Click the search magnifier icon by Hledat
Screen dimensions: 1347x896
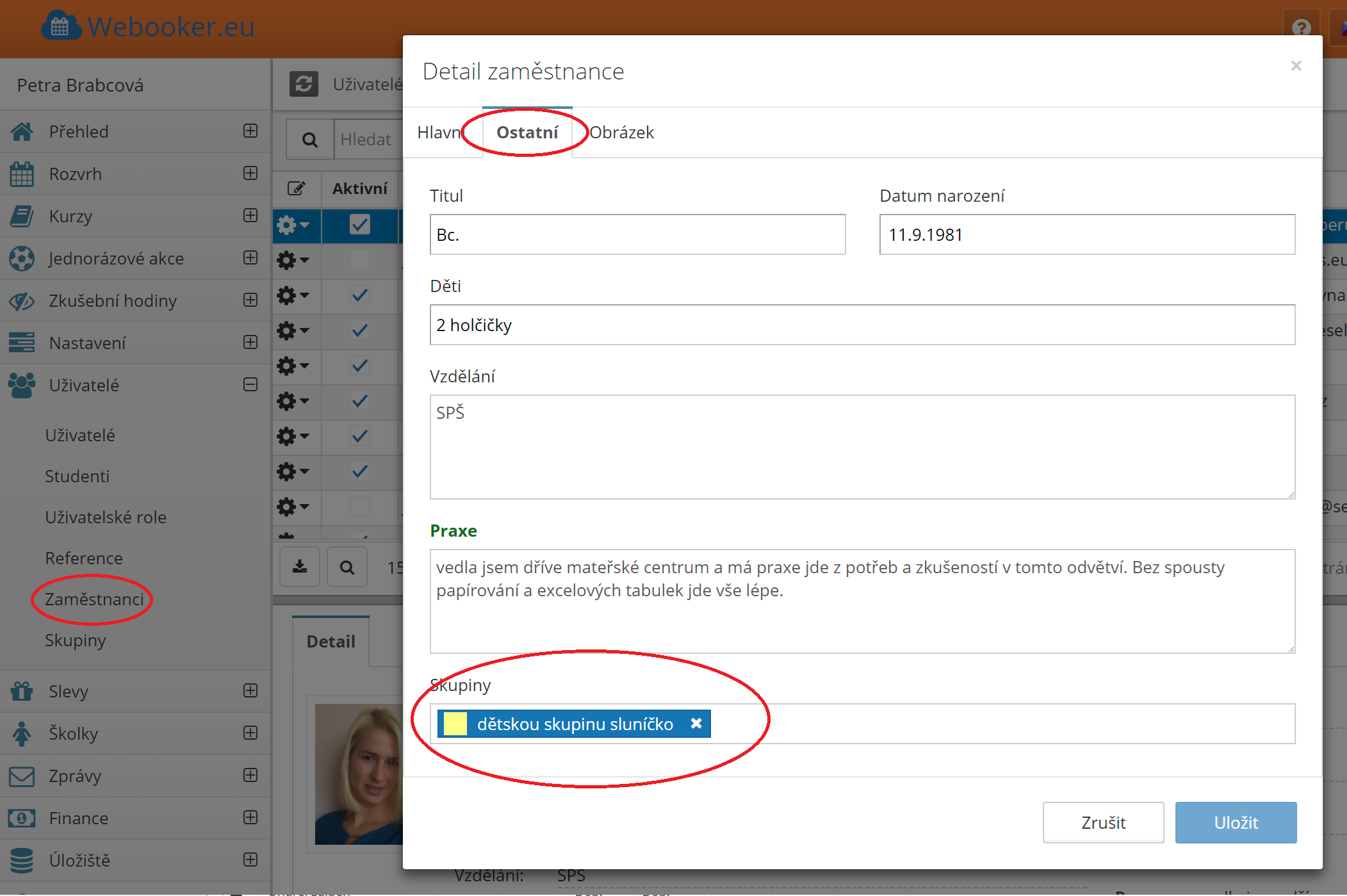pyautogui.click(x=310, y=140)
